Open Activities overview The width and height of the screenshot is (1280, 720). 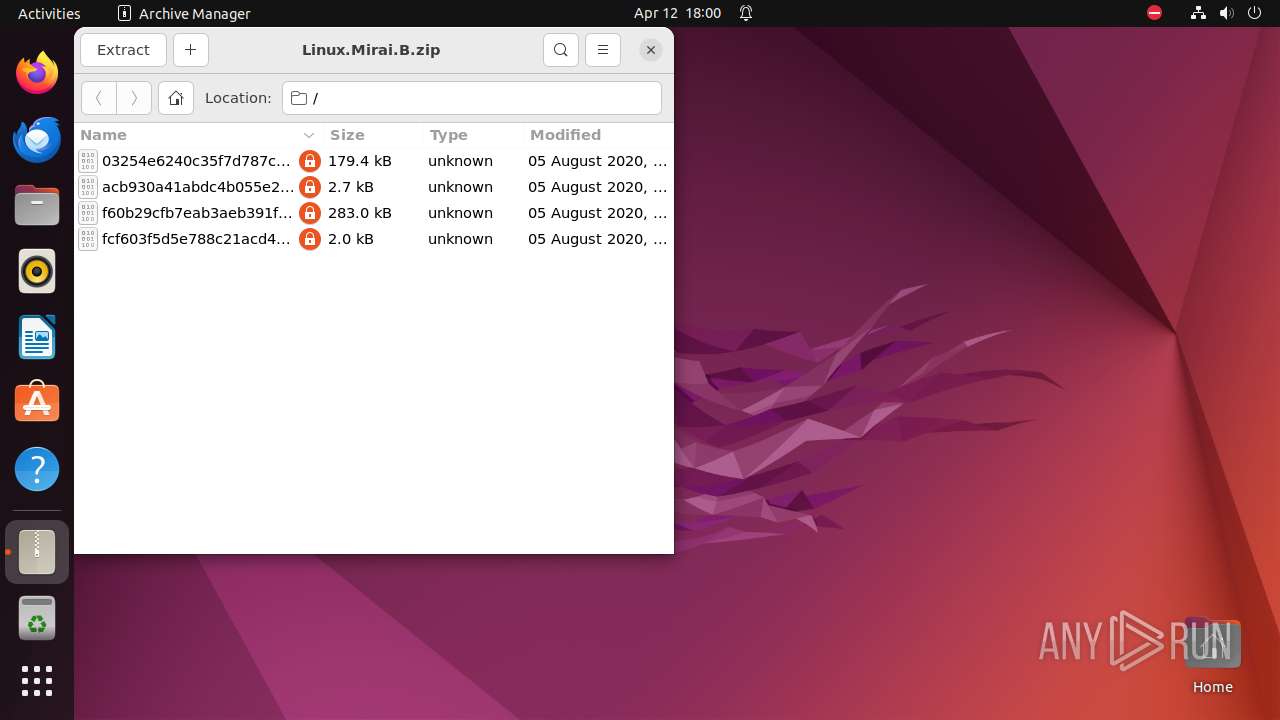click(49, 13)
